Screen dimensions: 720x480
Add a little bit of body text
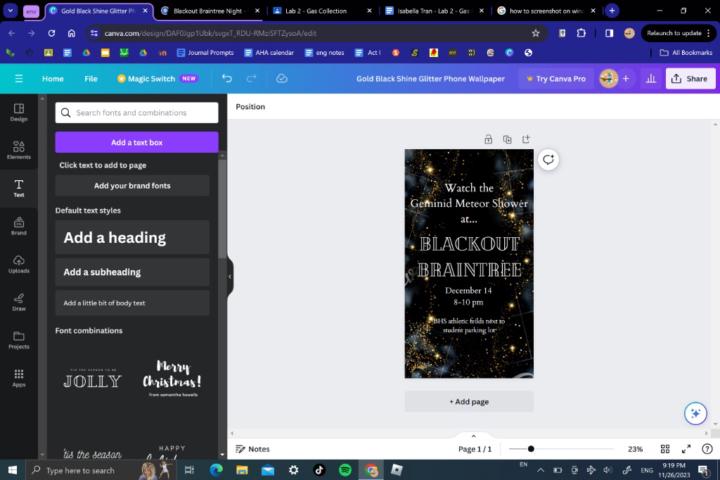[x=132, y=303]
